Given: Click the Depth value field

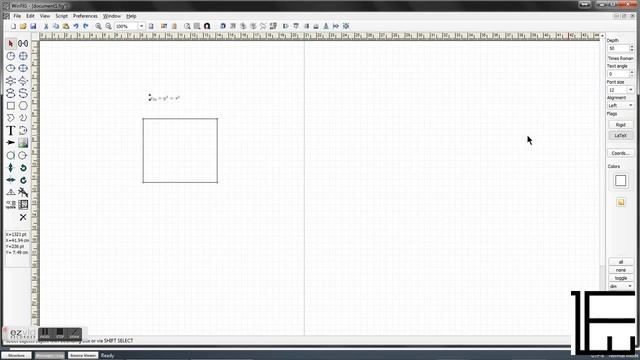Looking at the screenshot, I should [x=618, y=49].
